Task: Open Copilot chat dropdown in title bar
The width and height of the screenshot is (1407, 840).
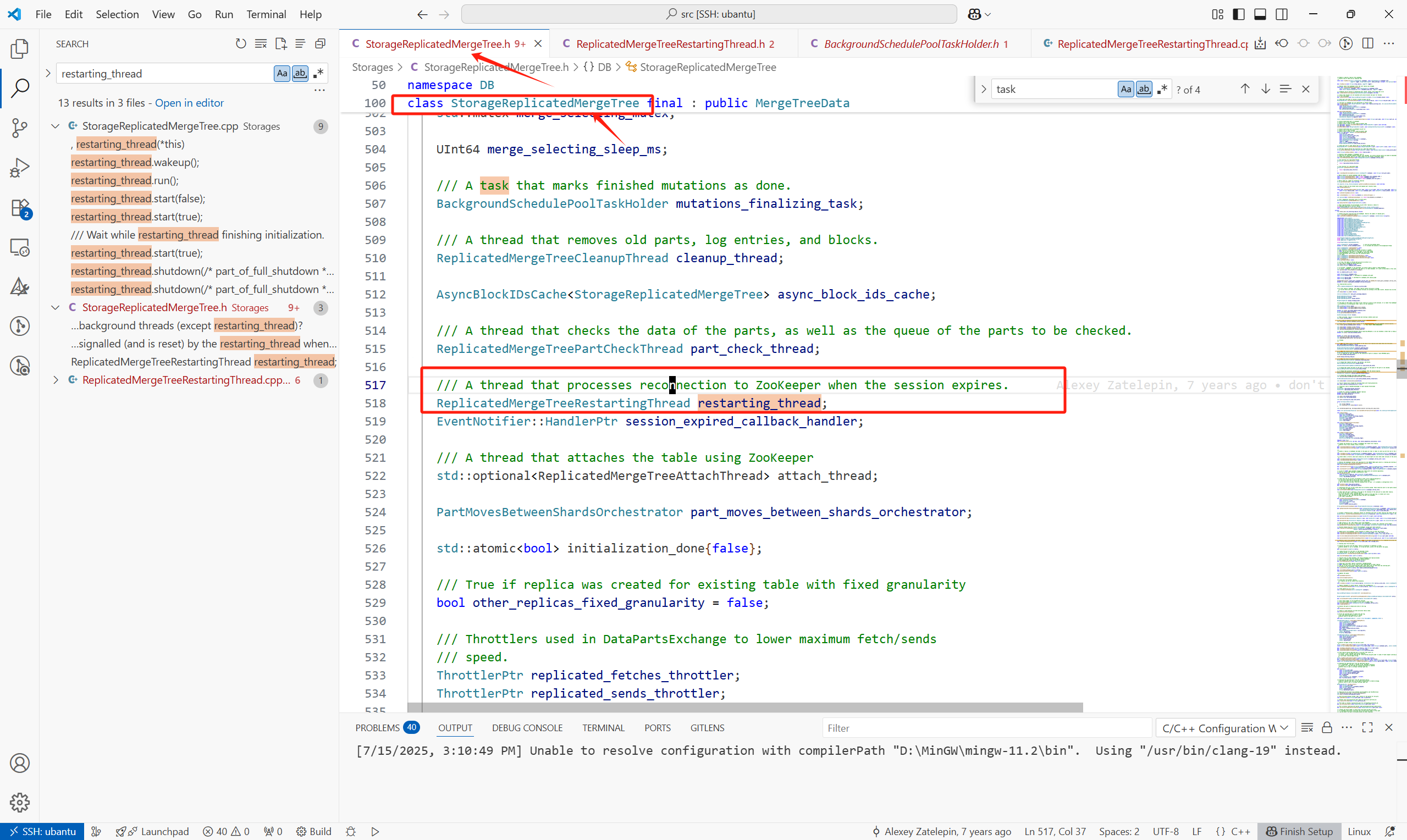Action: 979,14
